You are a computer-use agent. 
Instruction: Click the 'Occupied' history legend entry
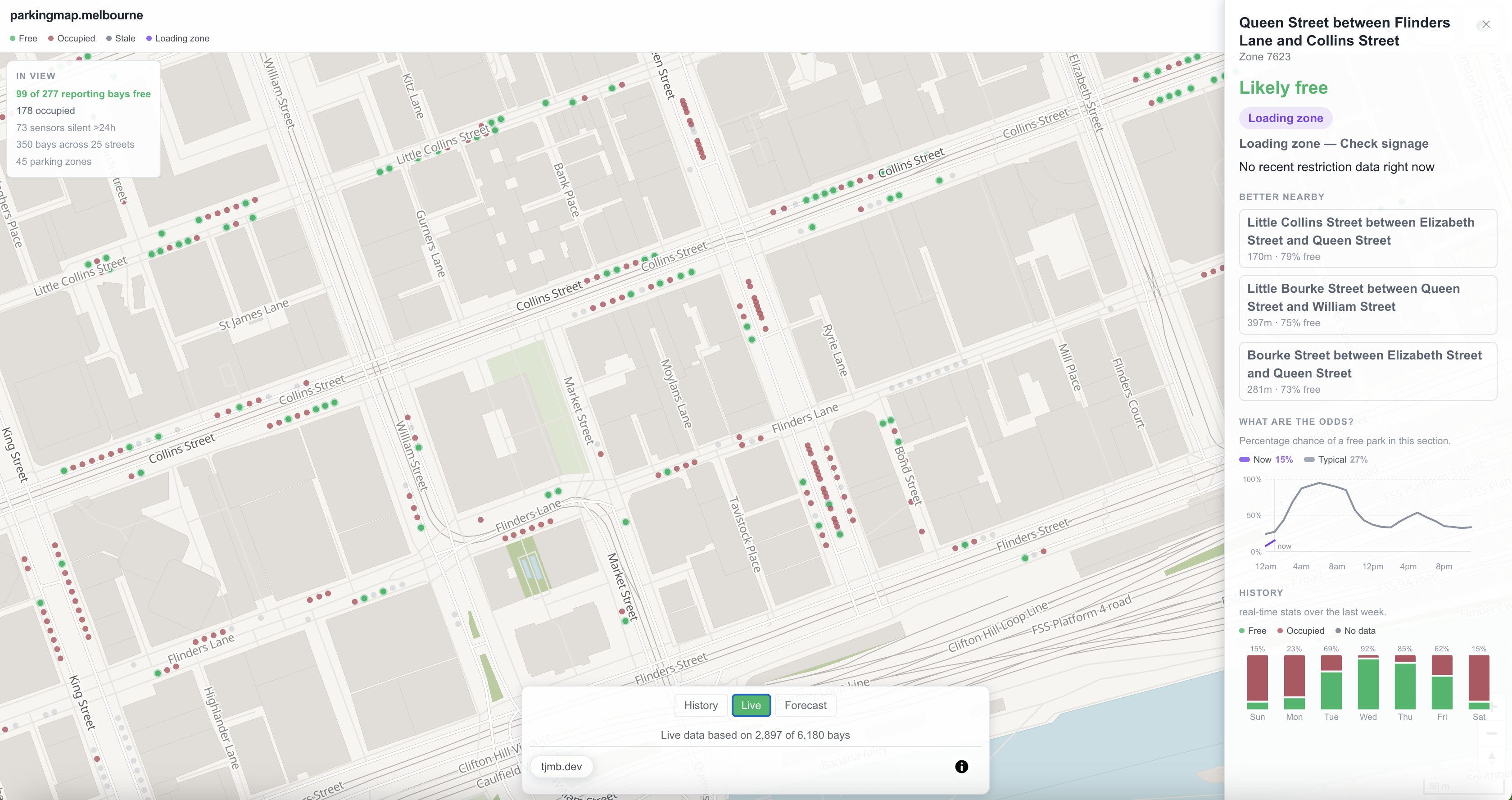[x=1301, y=630]
